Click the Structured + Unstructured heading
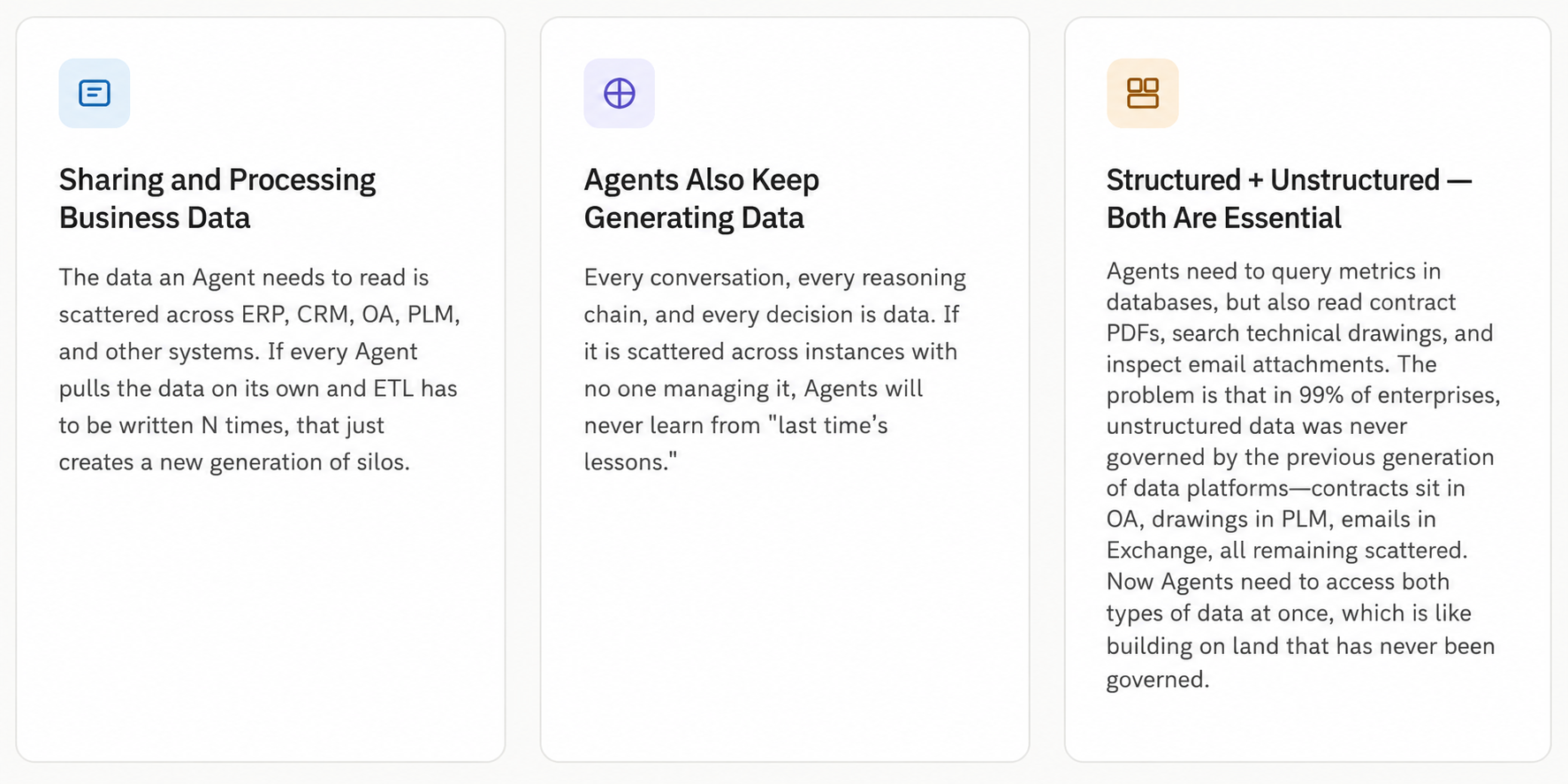Viewport: 1568px width, 784px height. click(1289, 199)
